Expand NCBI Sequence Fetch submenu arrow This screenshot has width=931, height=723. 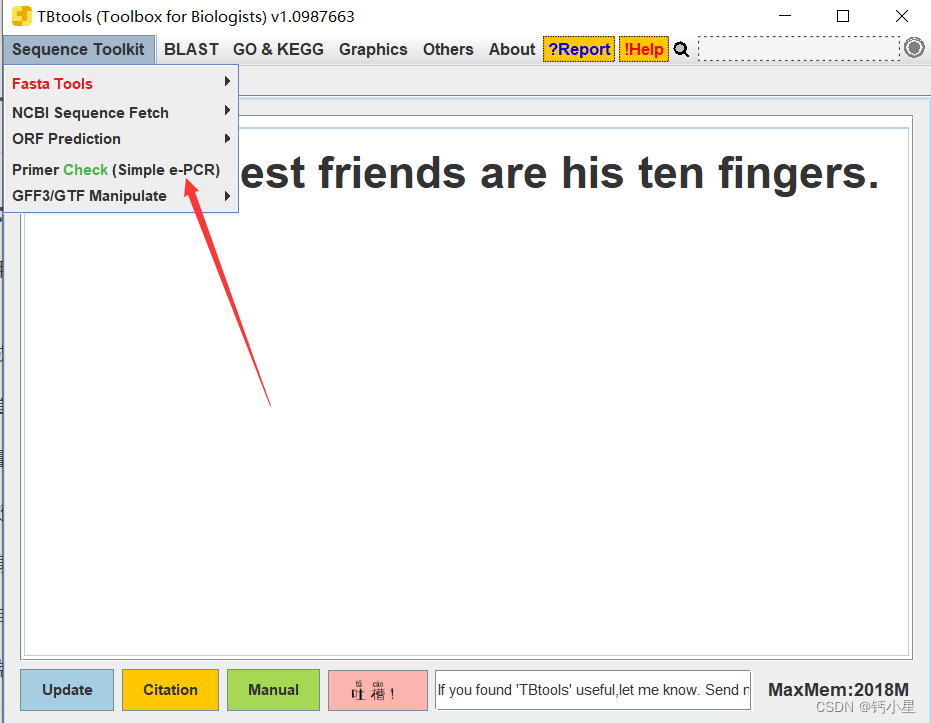(227, 110)
